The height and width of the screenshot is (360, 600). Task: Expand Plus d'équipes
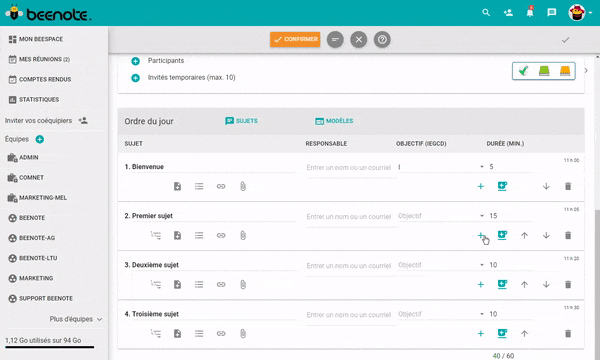76,319
